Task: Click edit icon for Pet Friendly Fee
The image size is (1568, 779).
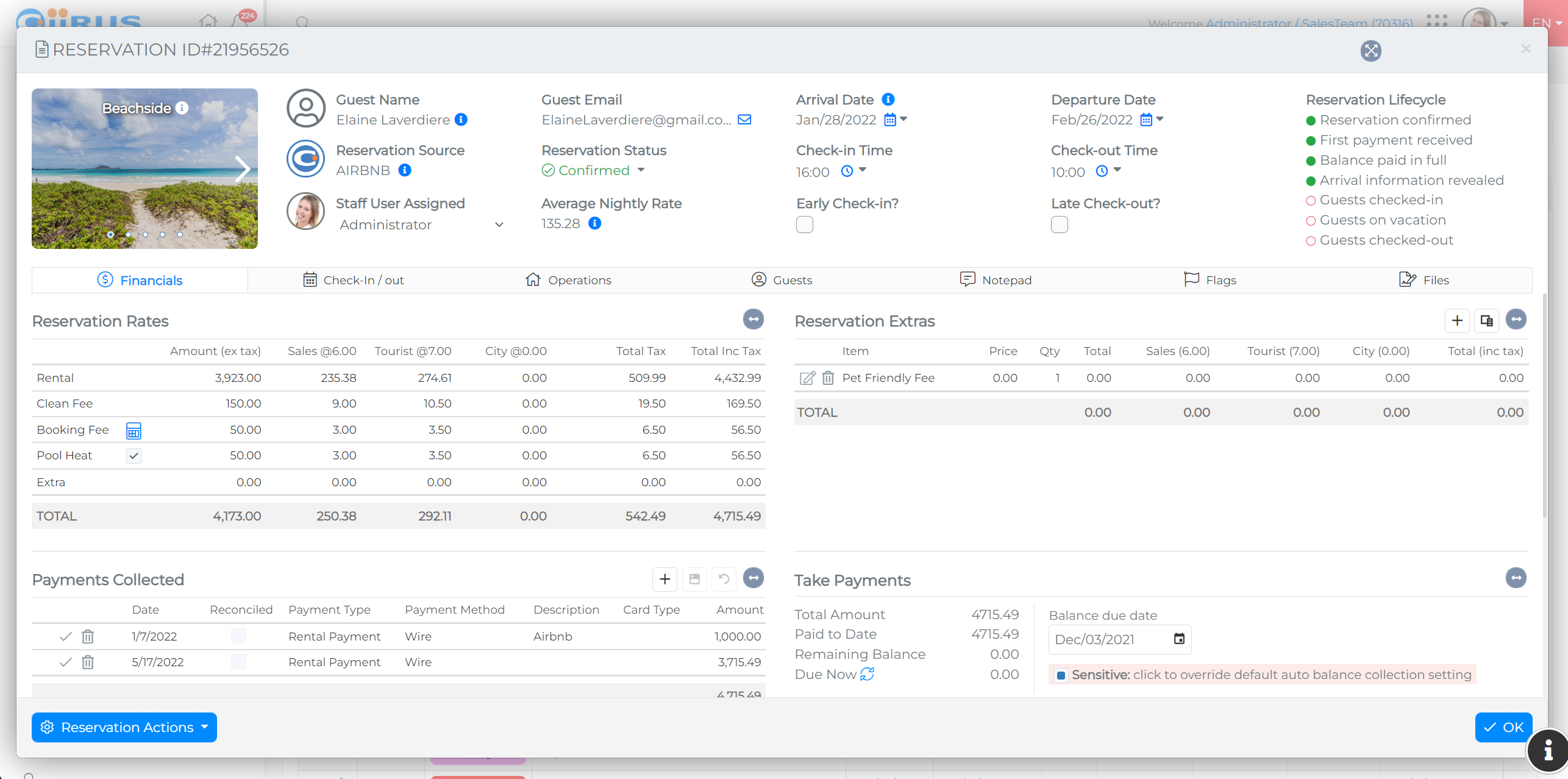Action: pyautogui.click(x=807, y=378)
